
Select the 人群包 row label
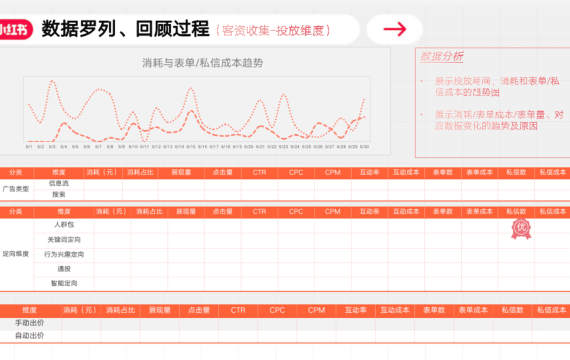pos(64,225)
